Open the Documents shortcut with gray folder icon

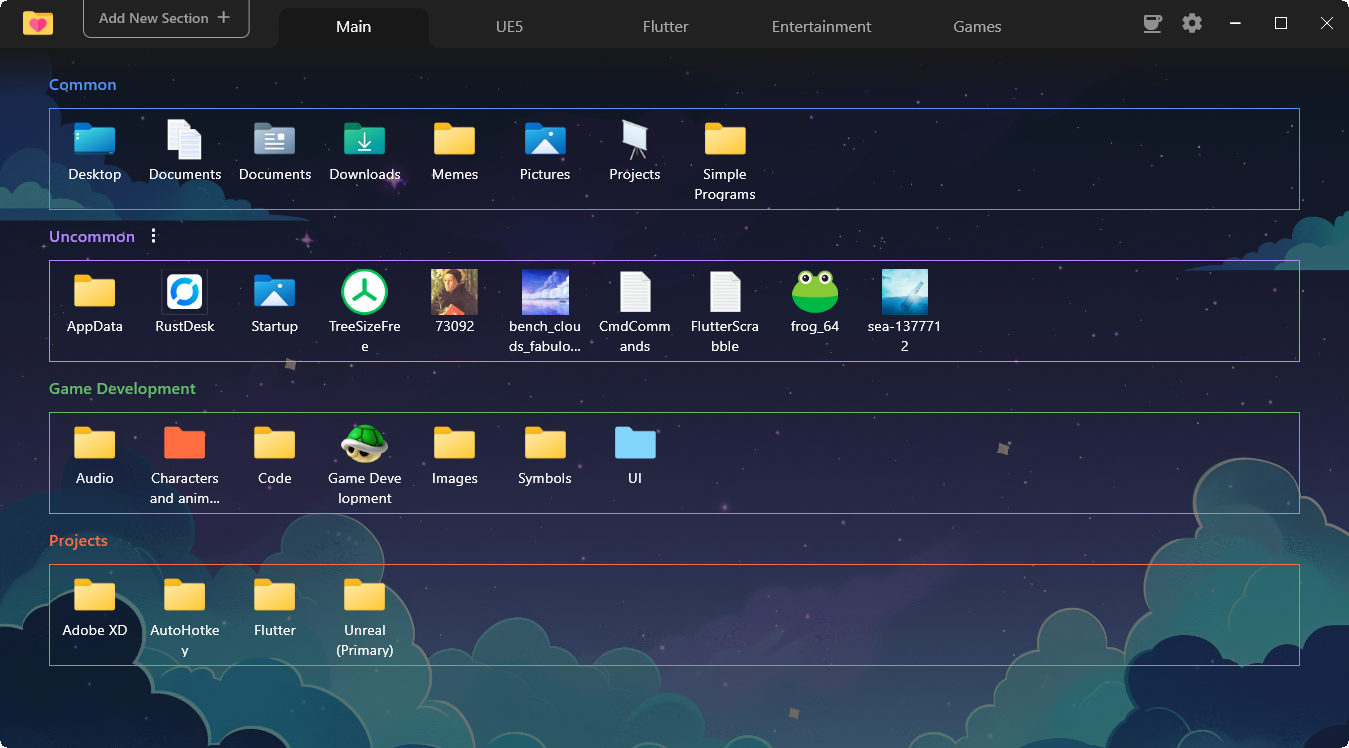click(275, 153)
